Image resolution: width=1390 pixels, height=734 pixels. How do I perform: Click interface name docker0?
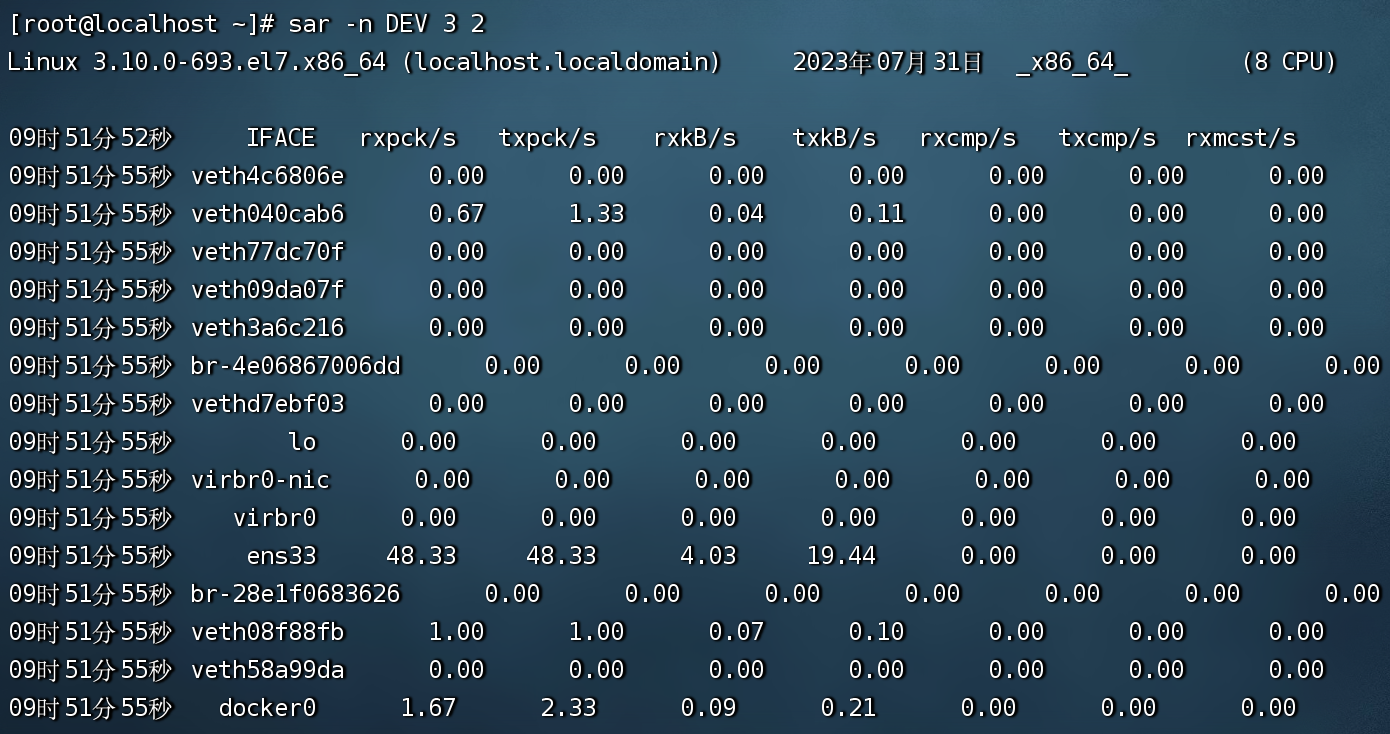[268, 708]
